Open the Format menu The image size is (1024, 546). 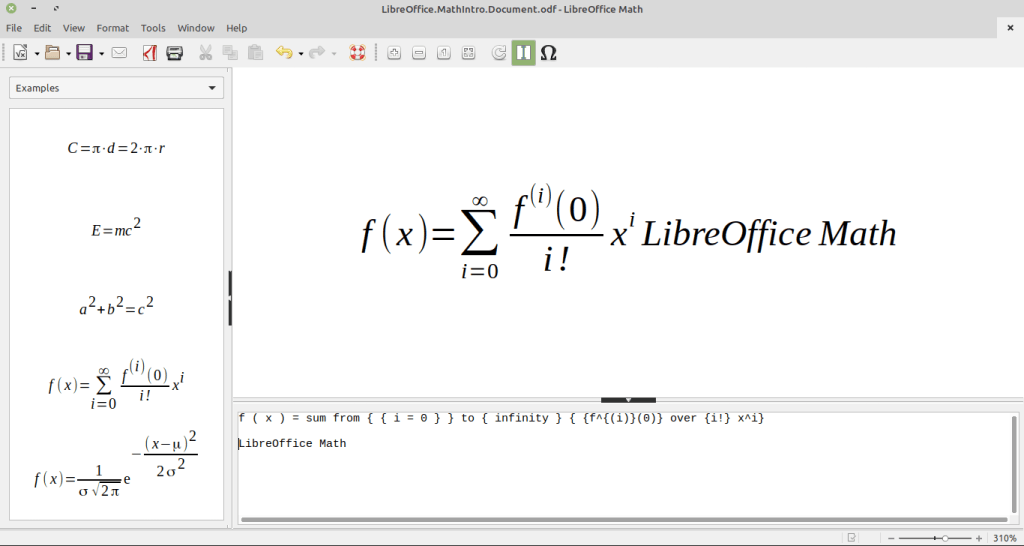point(113,28)
